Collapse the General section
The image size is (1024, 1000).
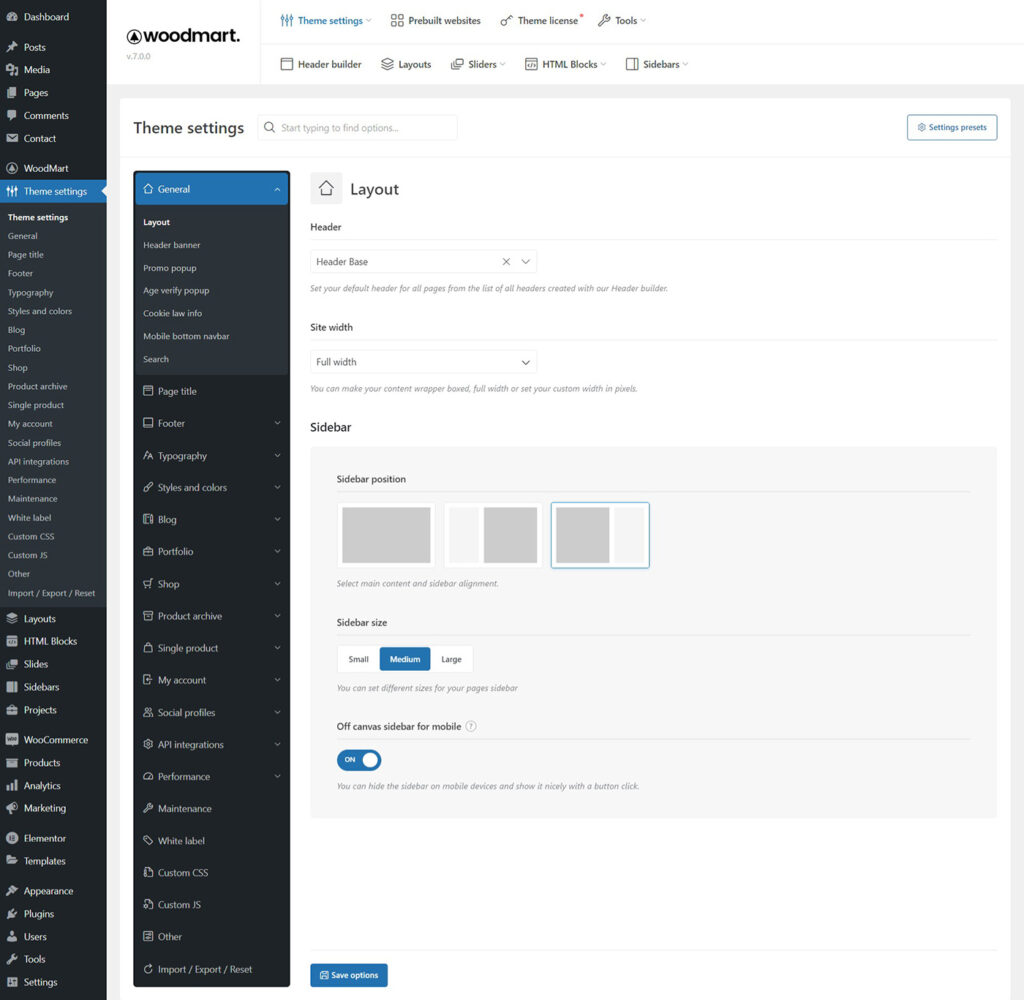pos(212,189)
